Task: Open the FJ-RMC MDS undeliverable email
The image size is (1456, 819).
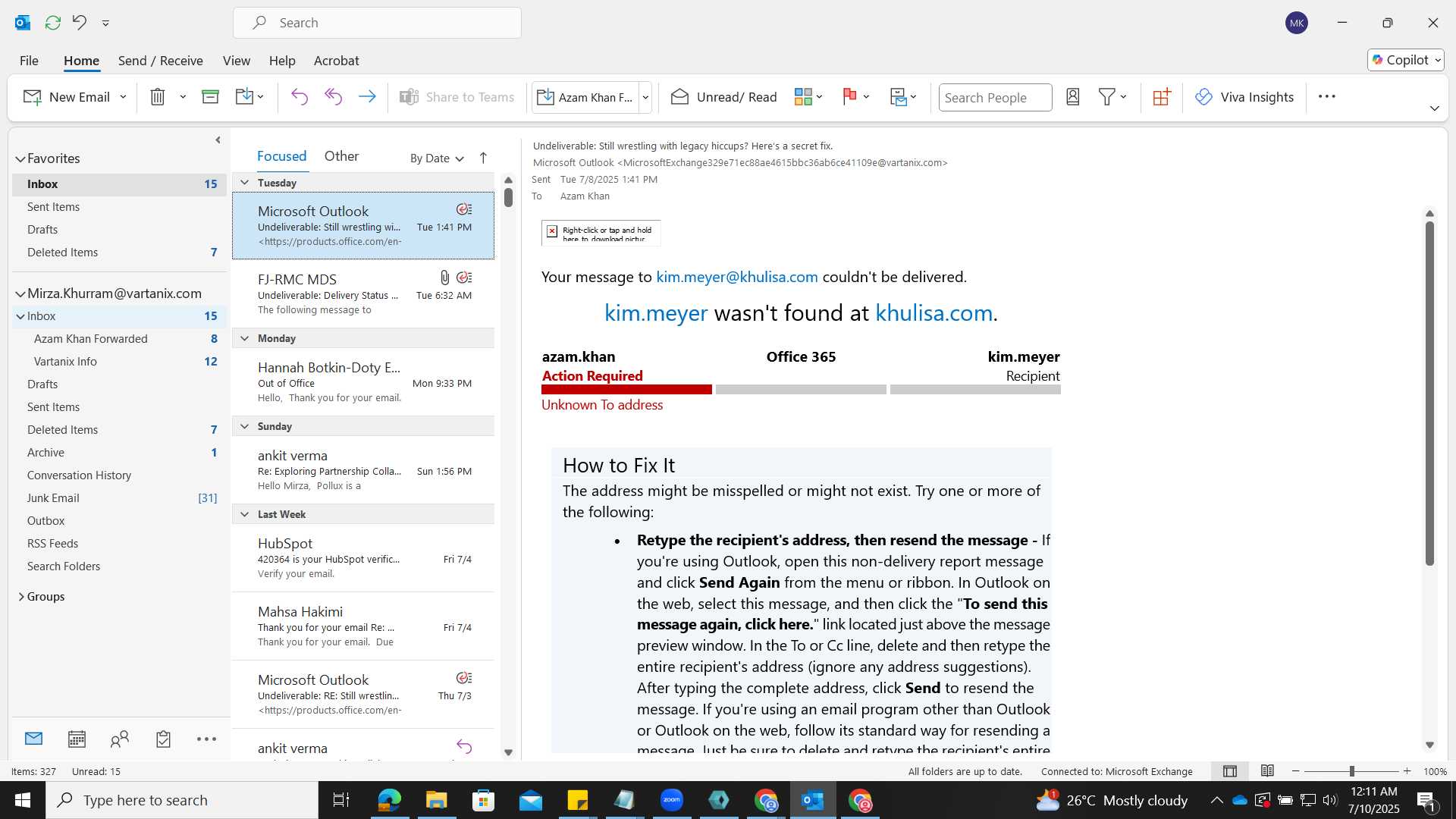Action: coord(363,294)
